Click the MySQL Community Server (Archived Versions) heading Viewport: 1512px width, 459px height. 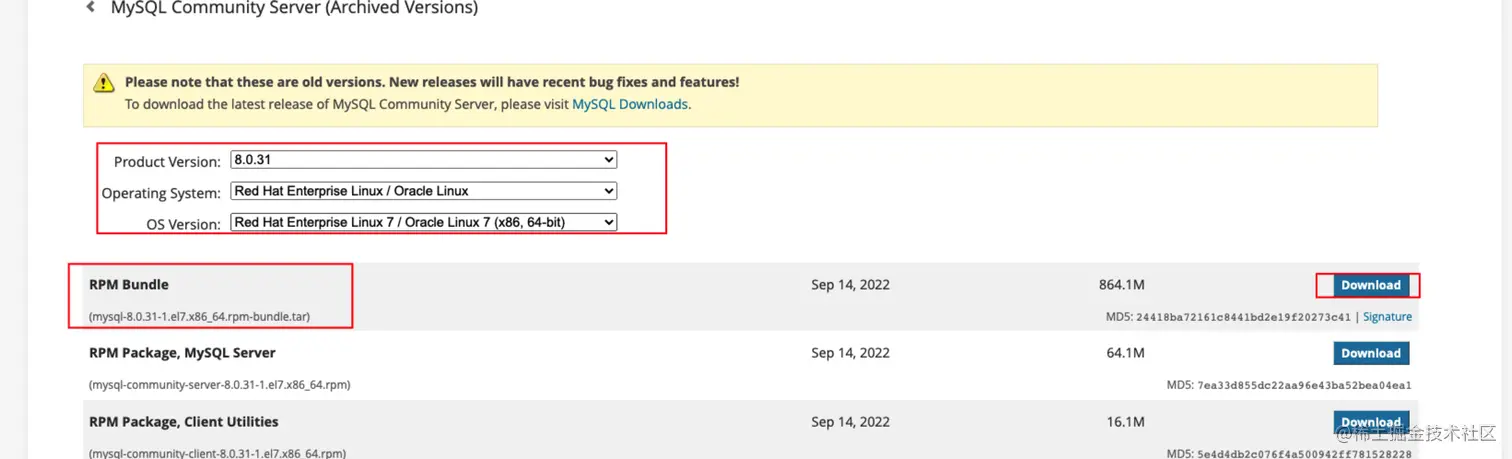pyautogui.click(x=294, y=8)
